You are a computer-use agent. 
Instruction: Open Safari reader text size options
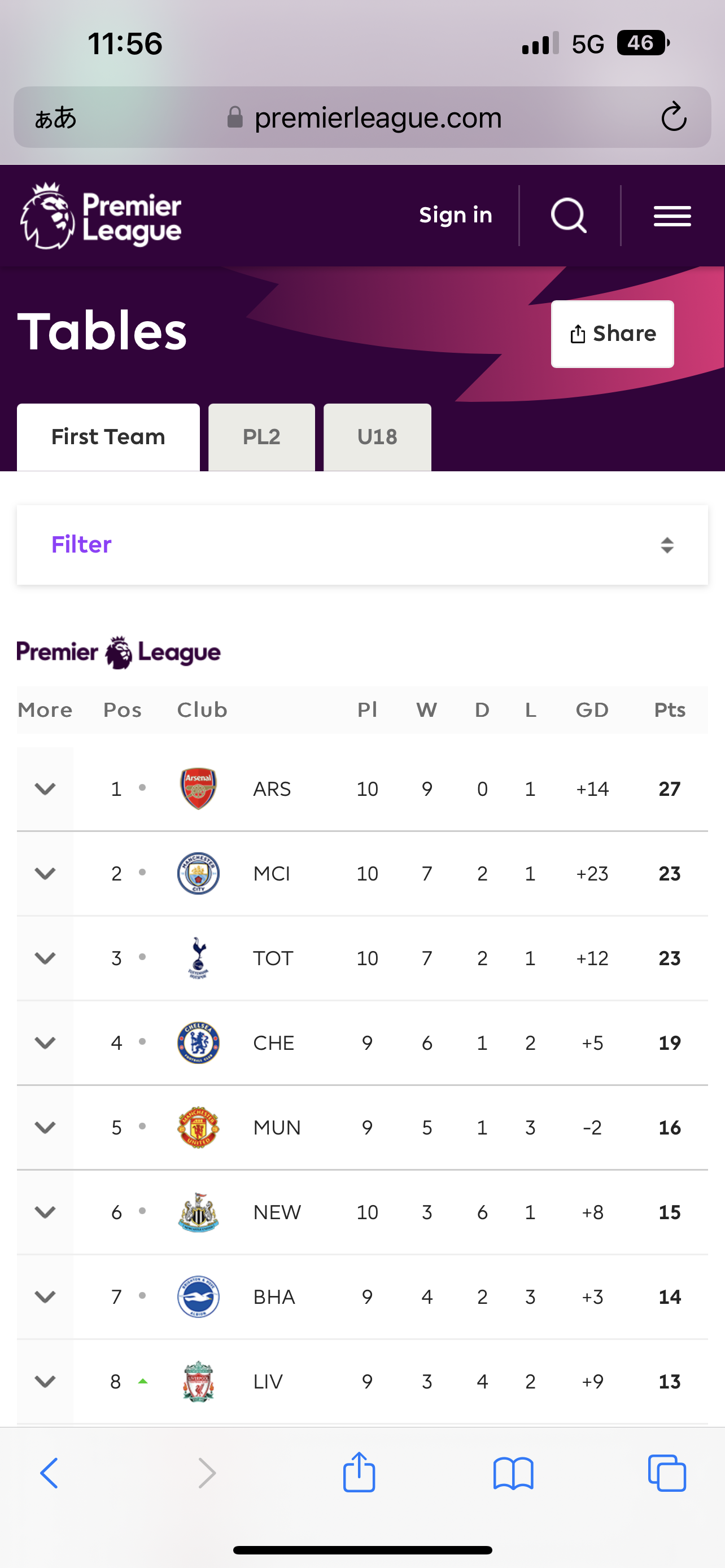(55, 117)
